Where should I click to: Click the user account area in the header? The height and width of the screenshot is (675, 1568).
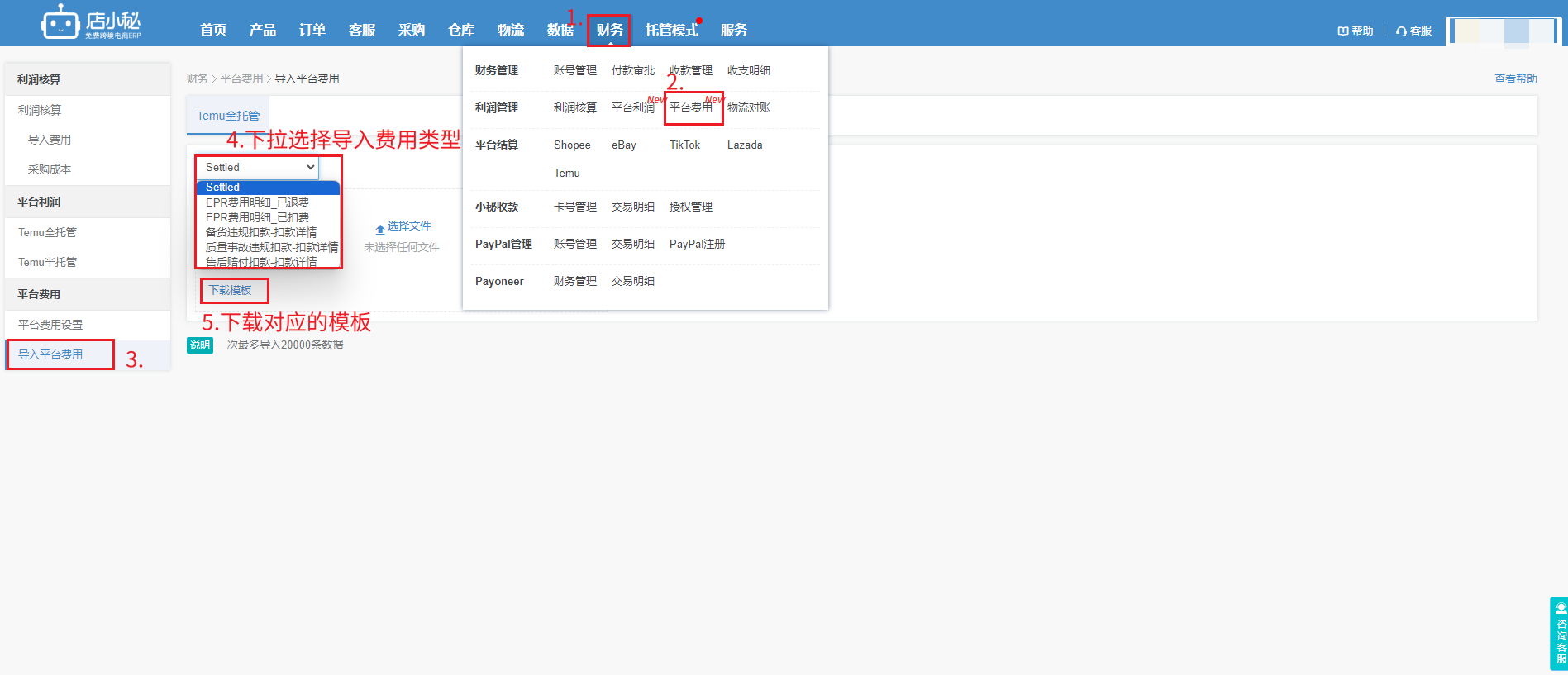(x=1504, y=31)
